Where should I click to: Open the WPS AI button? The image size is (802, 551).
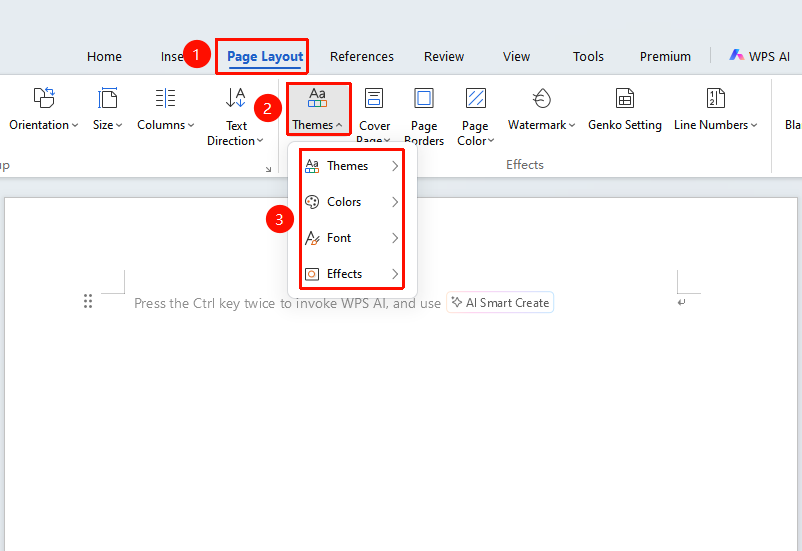click(760, 56)
